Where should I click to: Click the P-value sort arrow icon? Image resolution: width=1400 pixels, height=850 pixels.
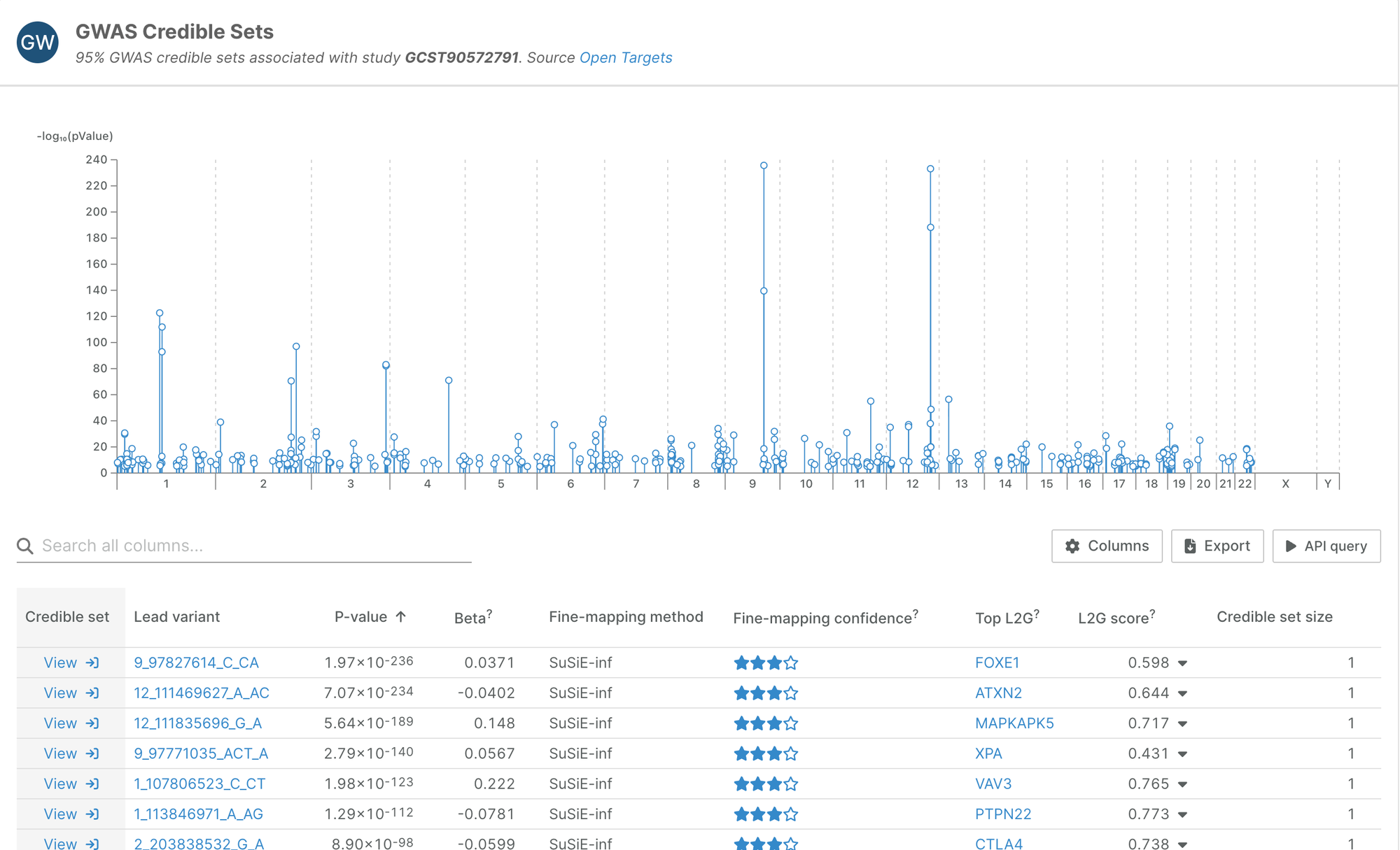(x=401, y=617)
